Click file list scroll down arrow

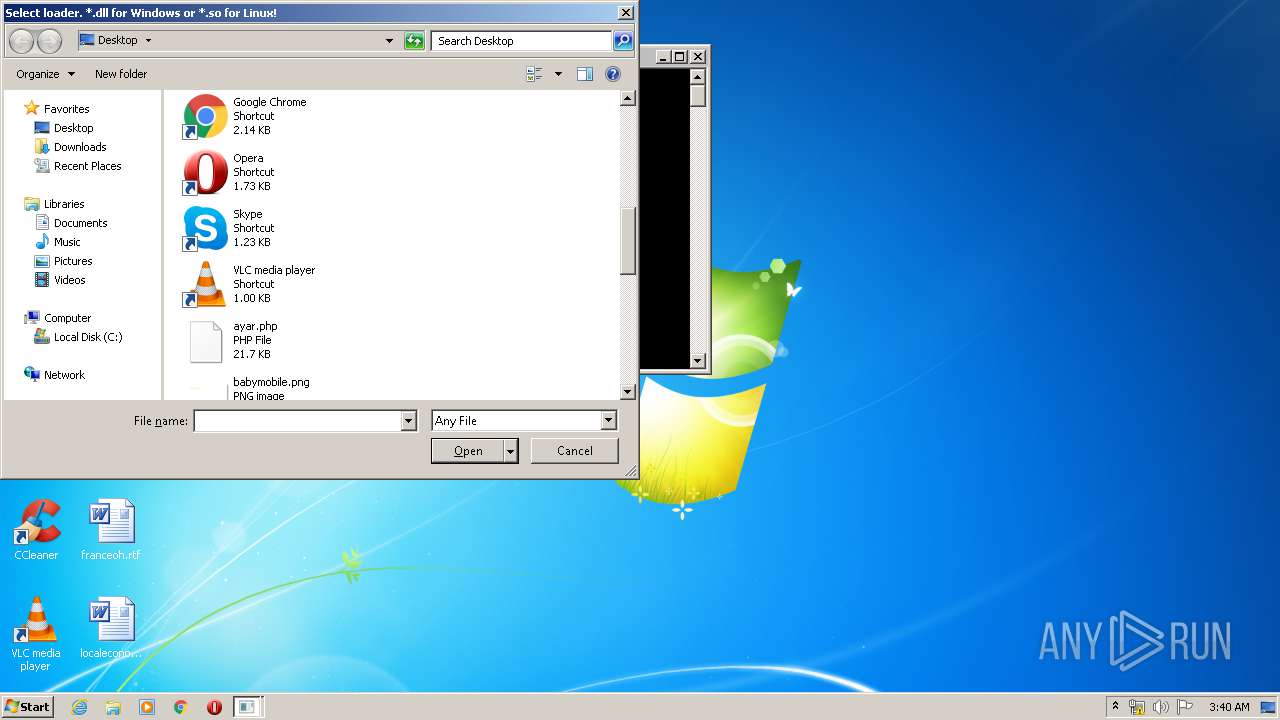coord(628,392)
